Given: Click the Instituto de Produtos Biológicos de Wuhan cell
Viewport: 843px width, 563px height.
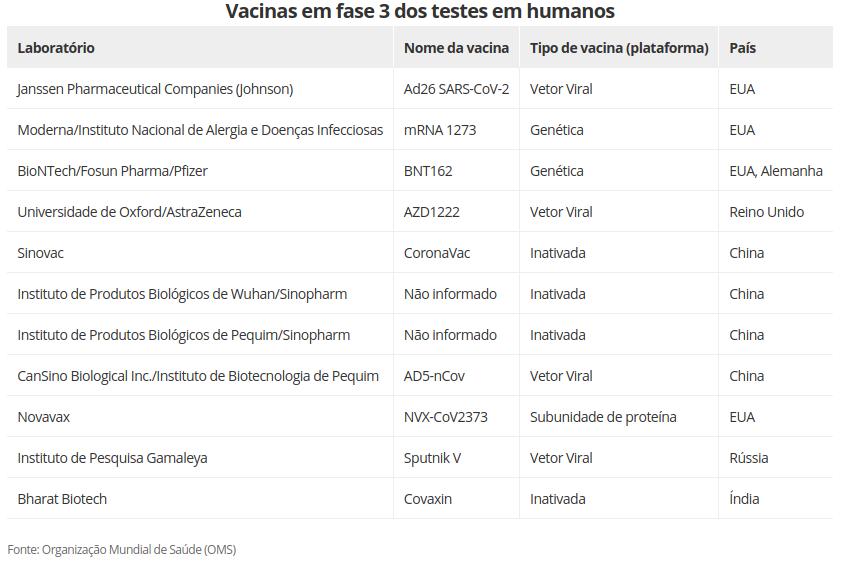Looking at the screenshot, I should coord(182,294).
